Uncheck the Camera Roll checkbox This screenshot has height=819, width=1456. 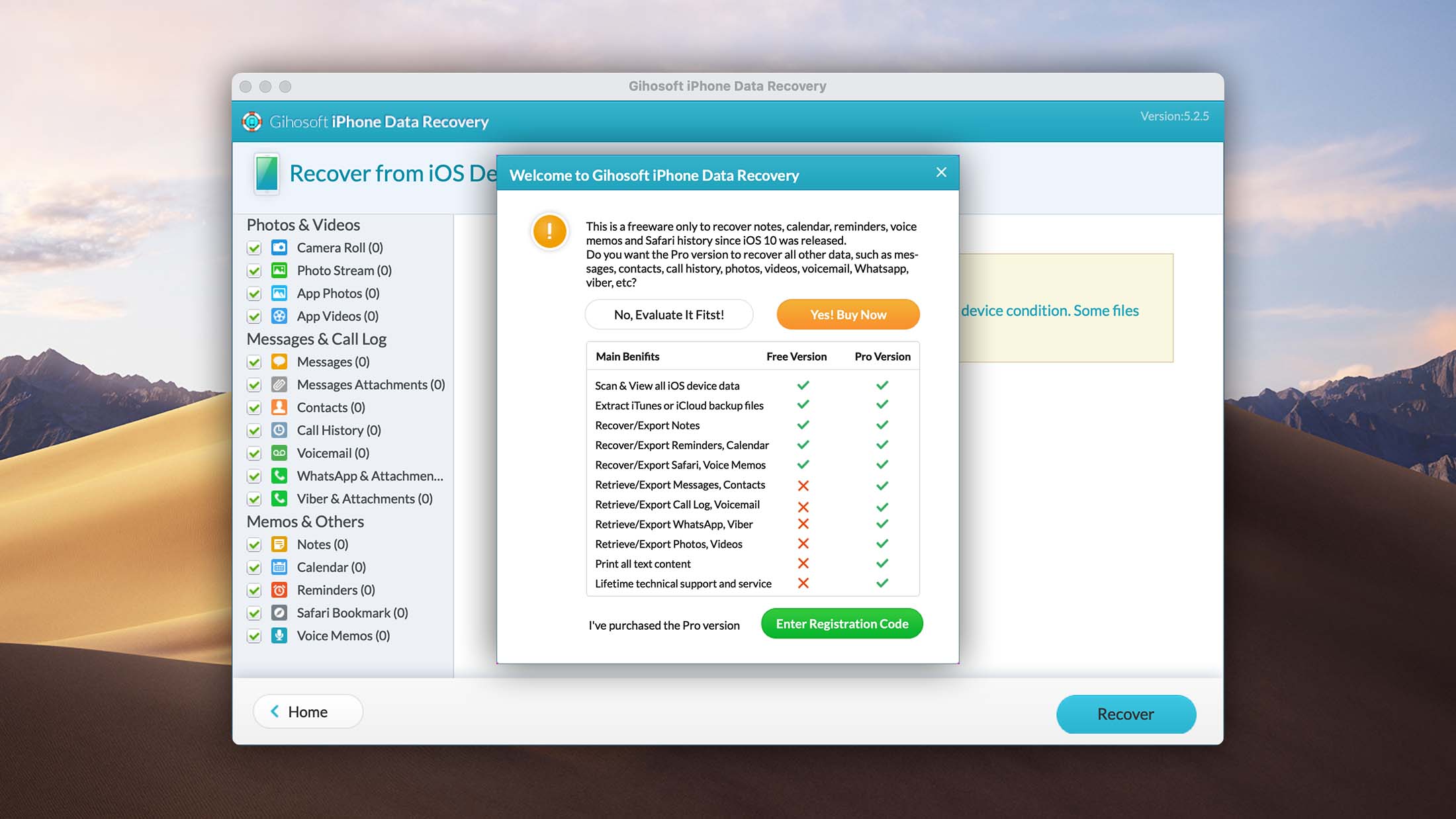click(x=254, y=248)
